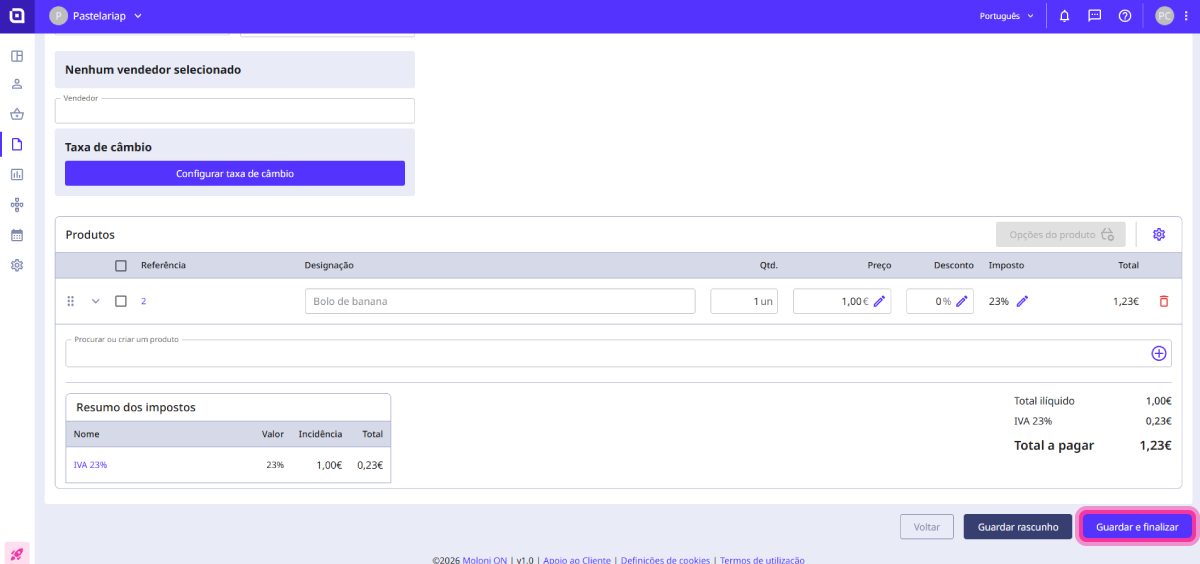Image resolution: width=1200 pixels, height=564 pixels.
Task: Open the shopping basket sidebar icon
Action: pos(17,114)
